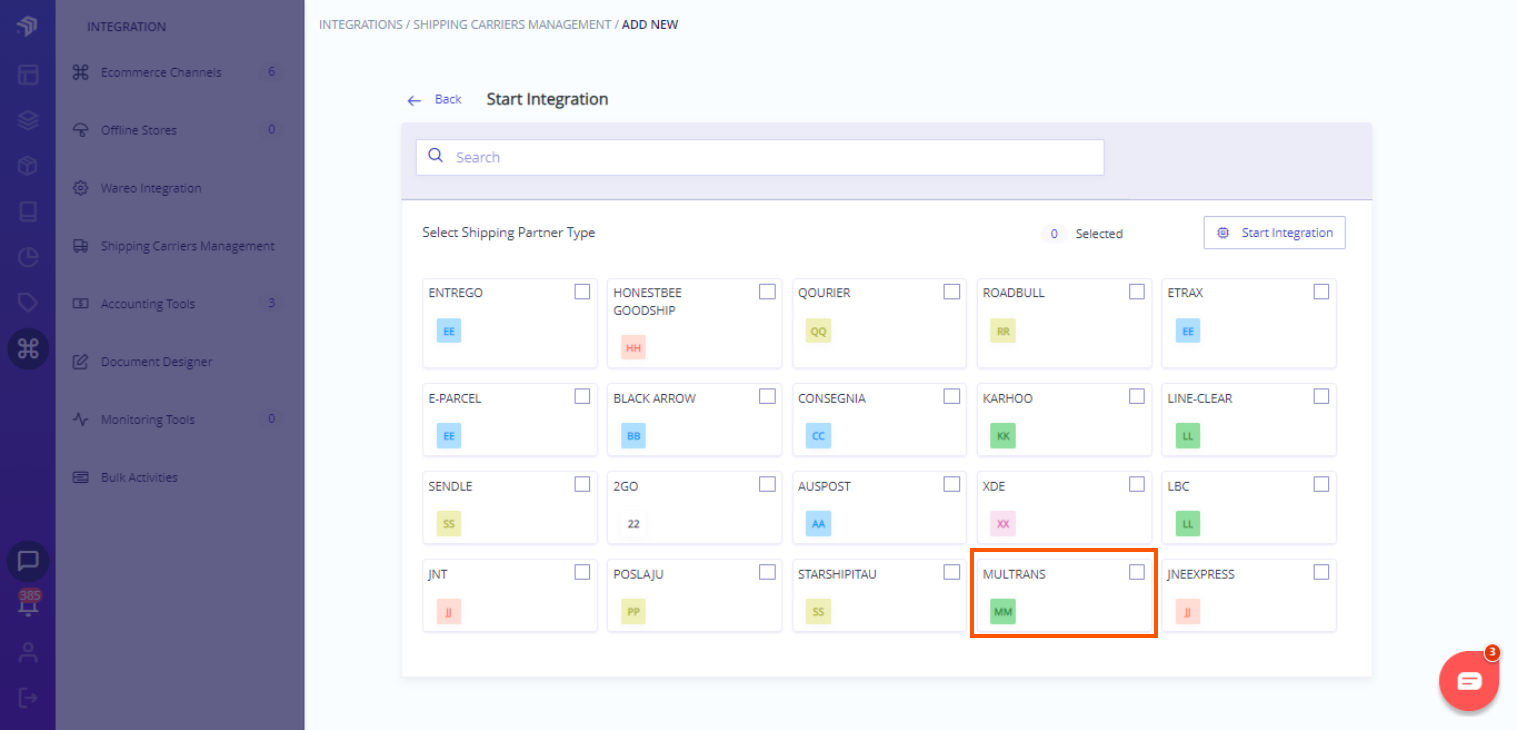Click the back arrow icon

tap(414, 100)
